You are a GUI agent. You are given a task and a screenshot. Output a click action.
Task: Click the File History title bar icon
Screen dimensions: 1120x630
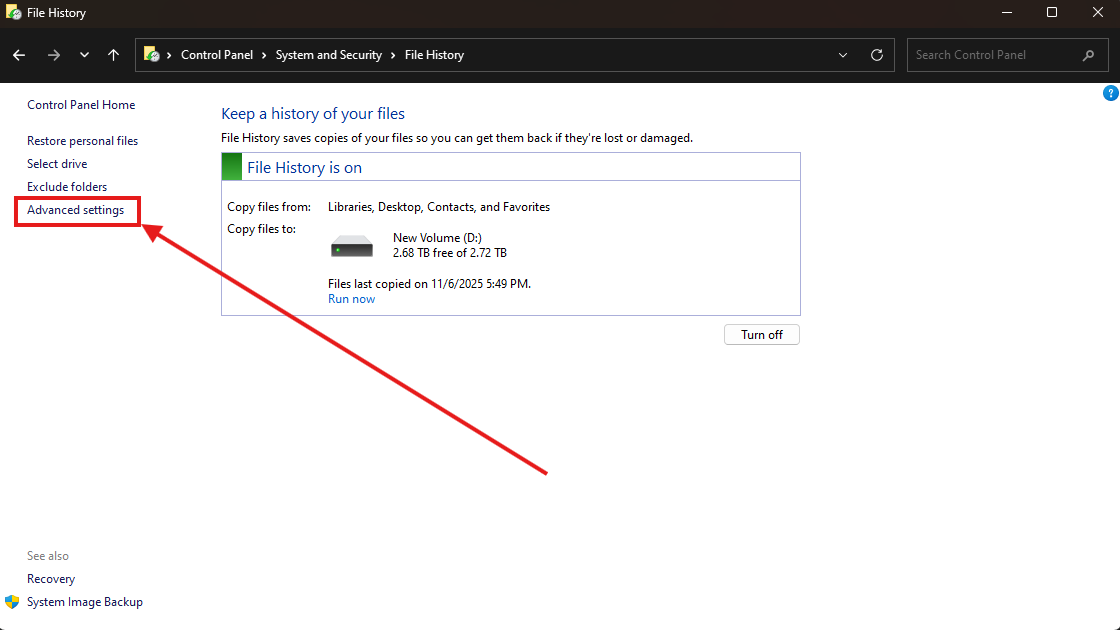coord(13,12)
